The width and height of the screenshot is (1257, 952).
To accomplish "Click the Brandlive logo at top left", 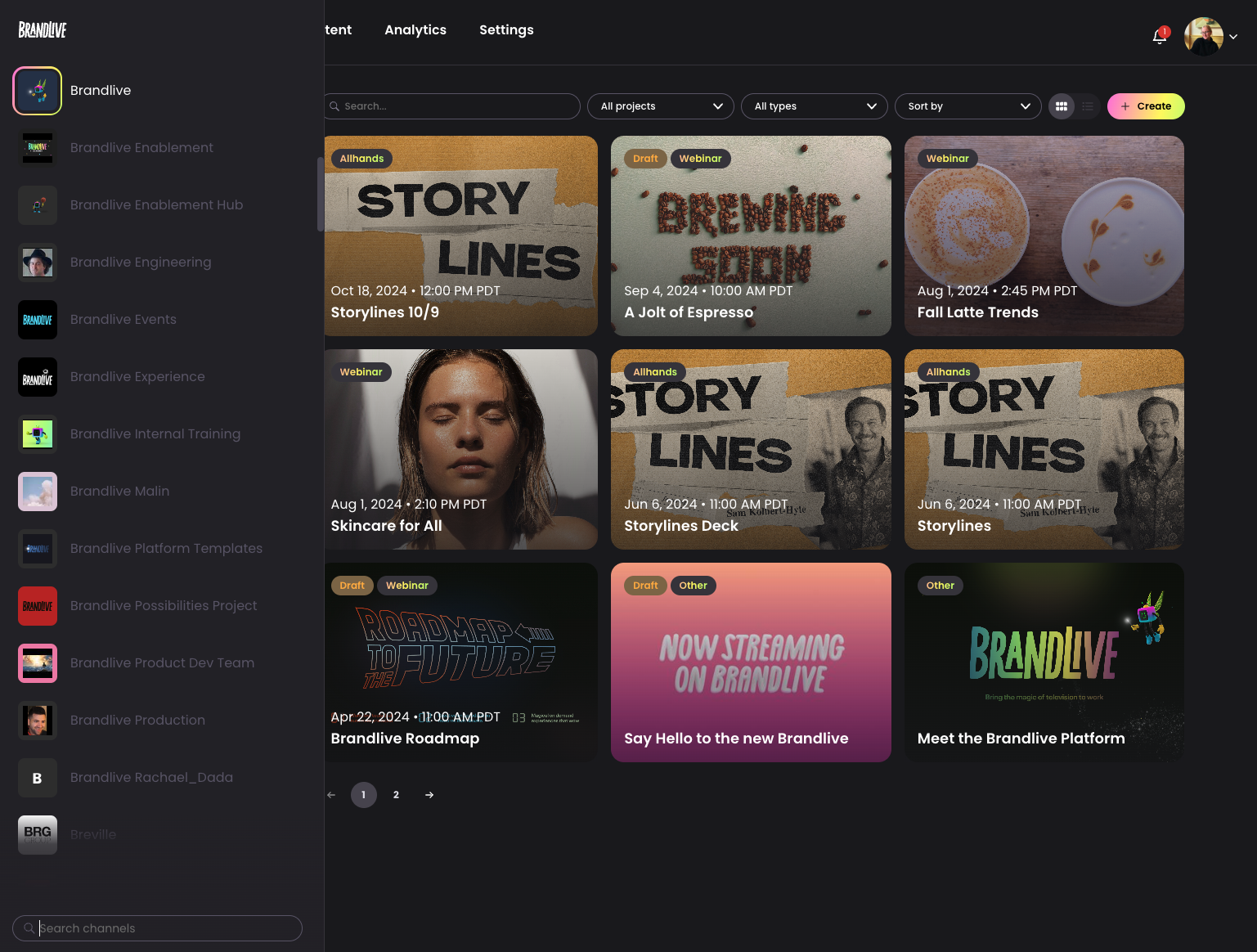I will tap(43, 30).
